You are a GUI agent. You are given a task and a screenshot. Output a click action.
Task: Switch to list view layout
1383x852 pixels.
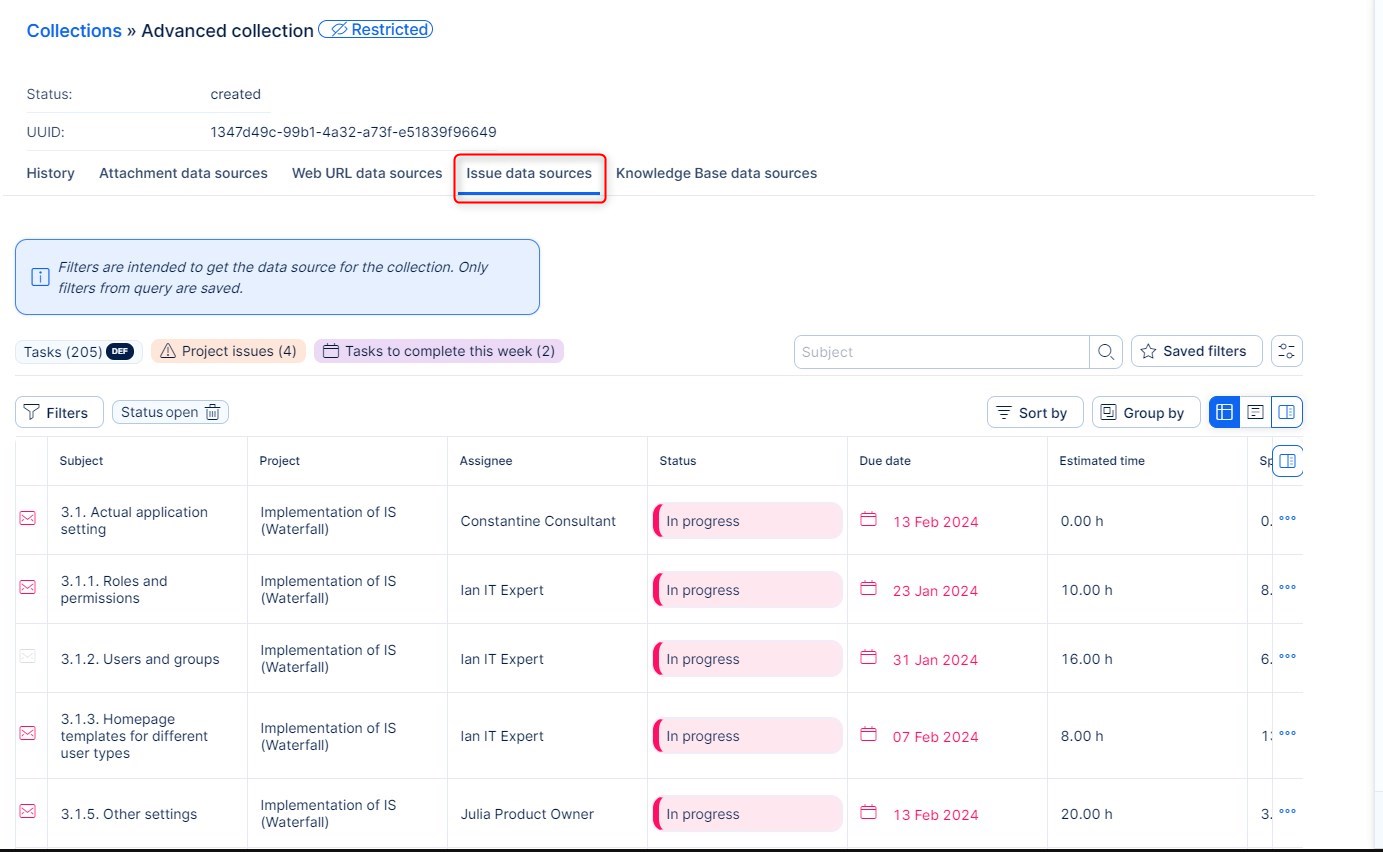pyautogui.click(x=1255, y=412)
